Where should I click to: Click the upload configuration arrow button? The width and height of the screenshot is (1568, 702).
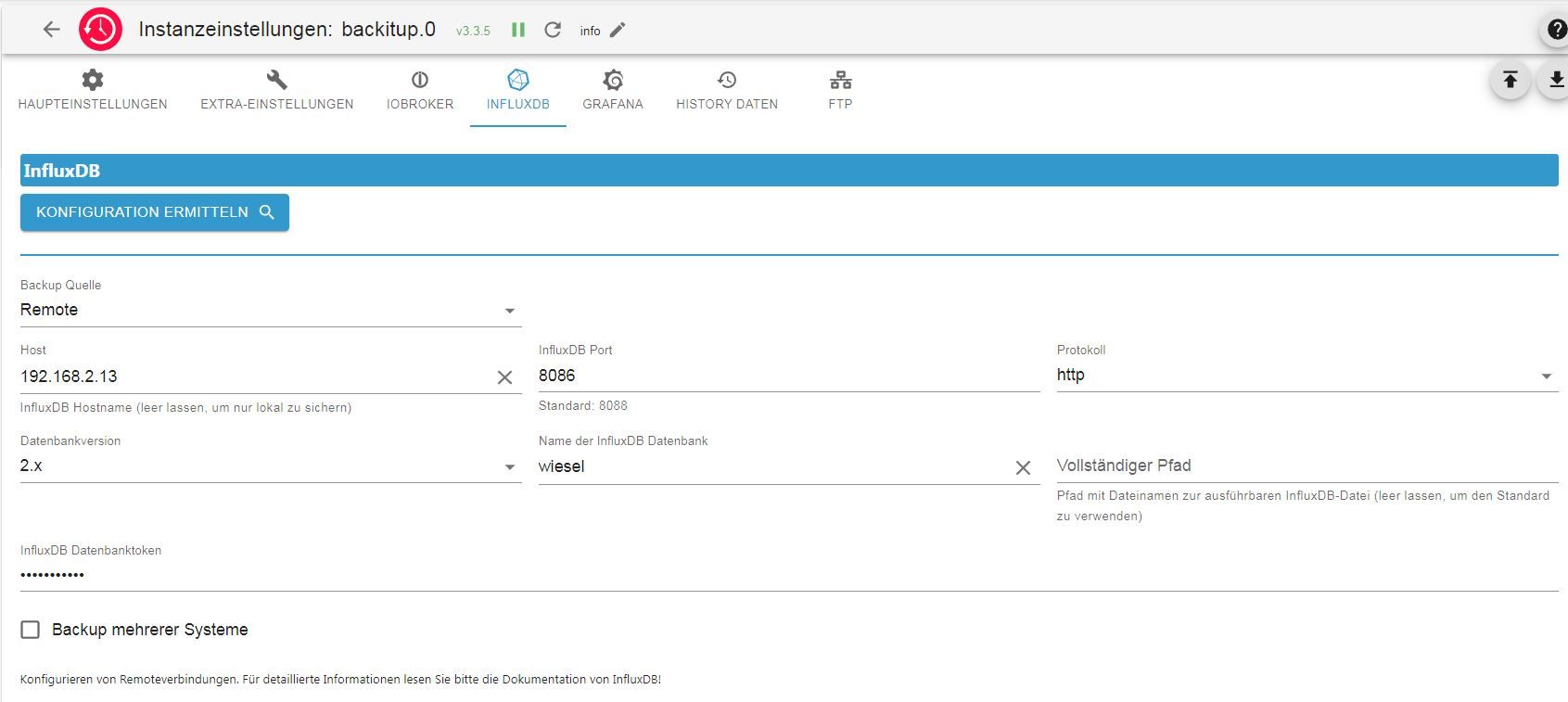[x=1510, y=81]
